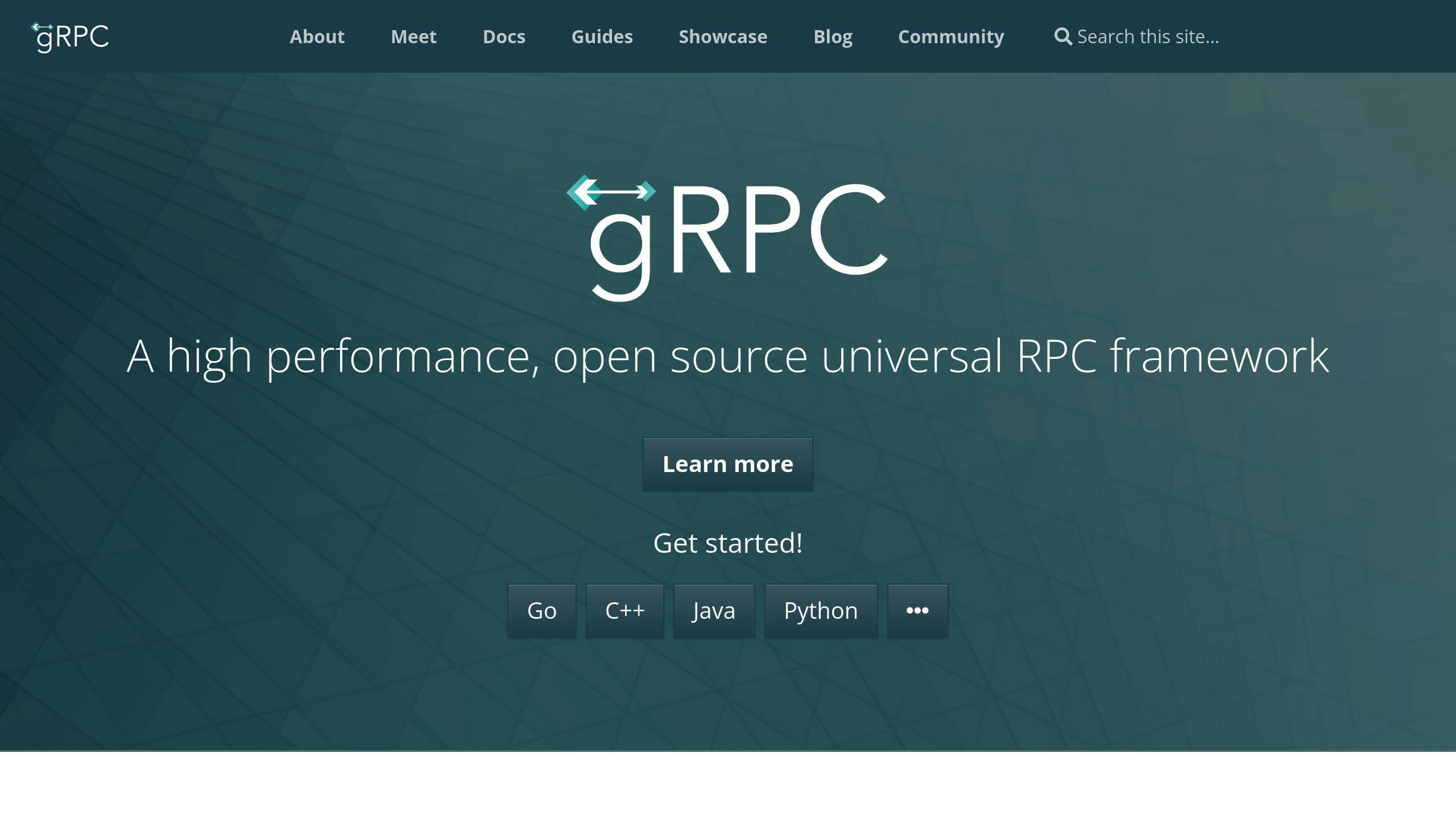This screenshot has width=1456, height=819.
Task: Click the search magnifier icon
Action: pyautogui.click(x=1062, y=36)
